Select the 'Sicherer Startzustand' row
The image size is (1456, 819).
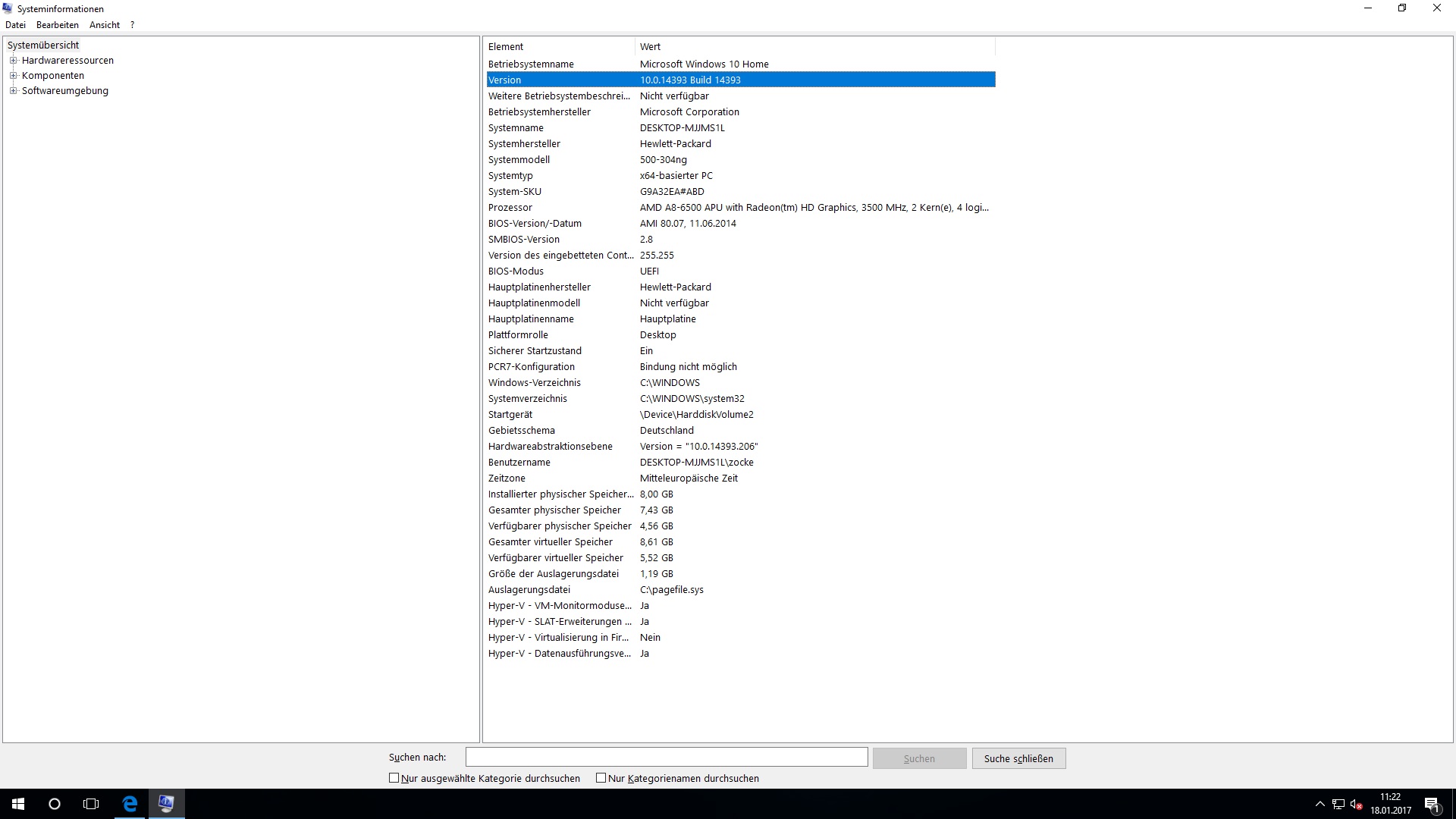(x=741, y=351)
